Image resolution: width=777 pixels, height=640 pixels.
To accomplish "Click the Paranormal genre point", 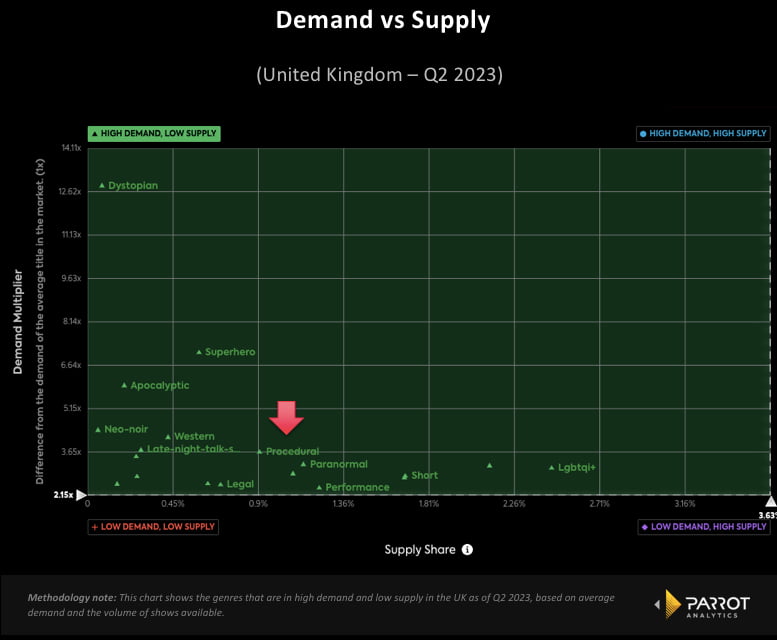I will point(303,464).
